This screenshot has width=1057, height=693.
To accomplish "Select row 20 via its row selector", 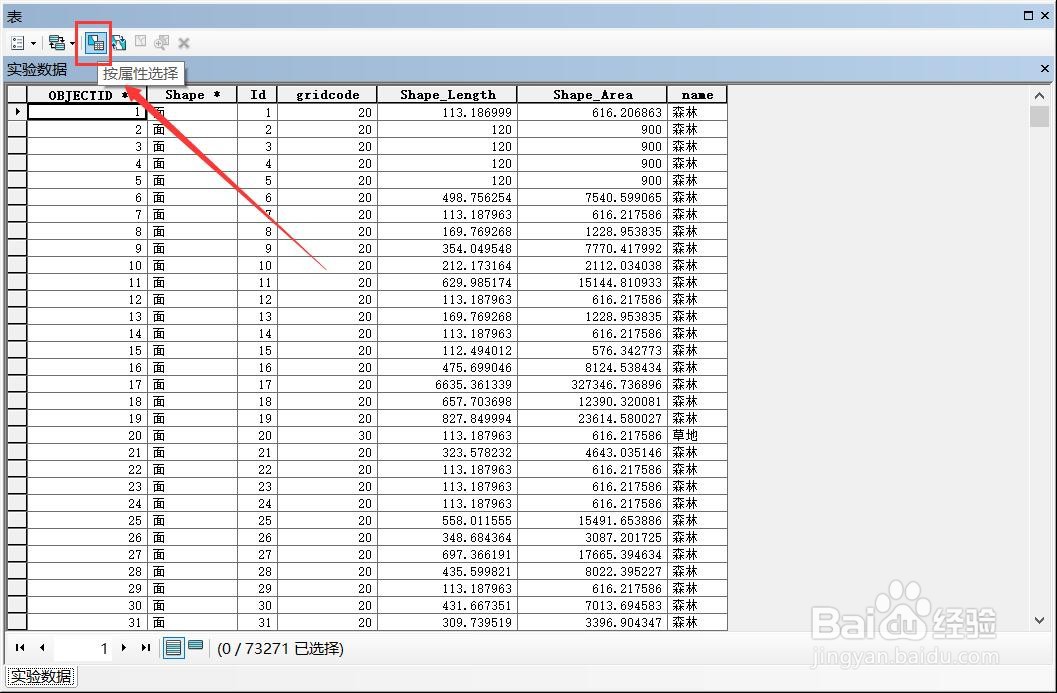I will tap(17, 435).
